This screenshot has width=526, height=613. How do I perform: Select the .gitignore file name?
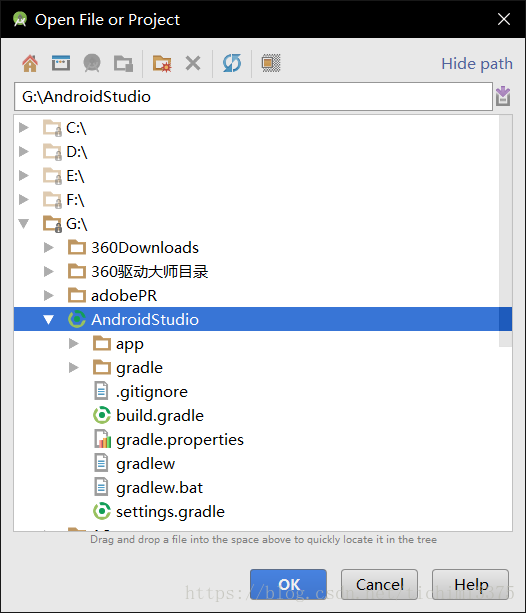coord(152,392)
